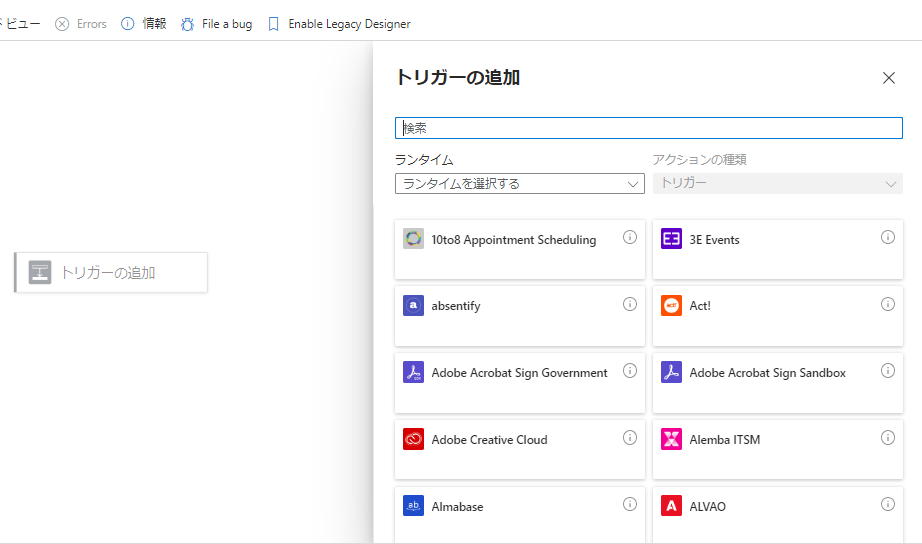Viewport: 922px width, 544px height.
Task: Click the 情報 toolbar item
Action: point(144,24)
